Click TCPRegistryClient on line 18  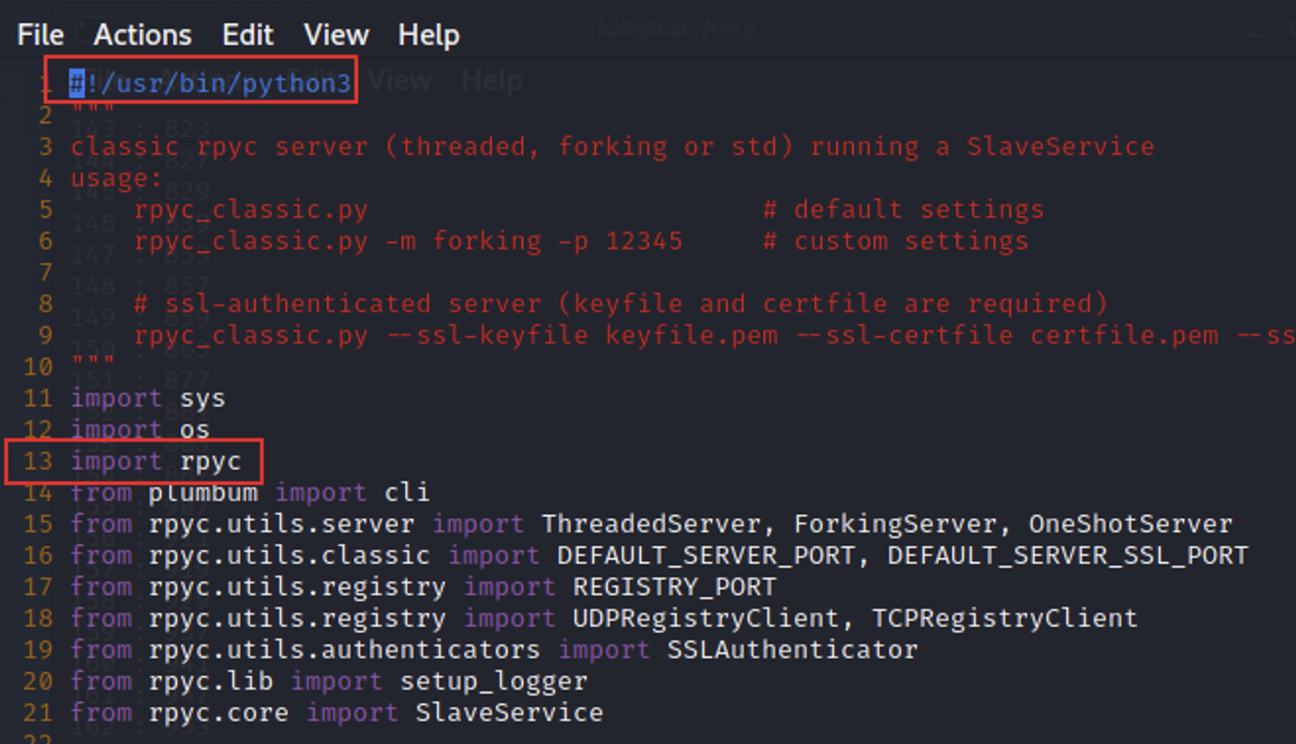(x=1005, y=619)
